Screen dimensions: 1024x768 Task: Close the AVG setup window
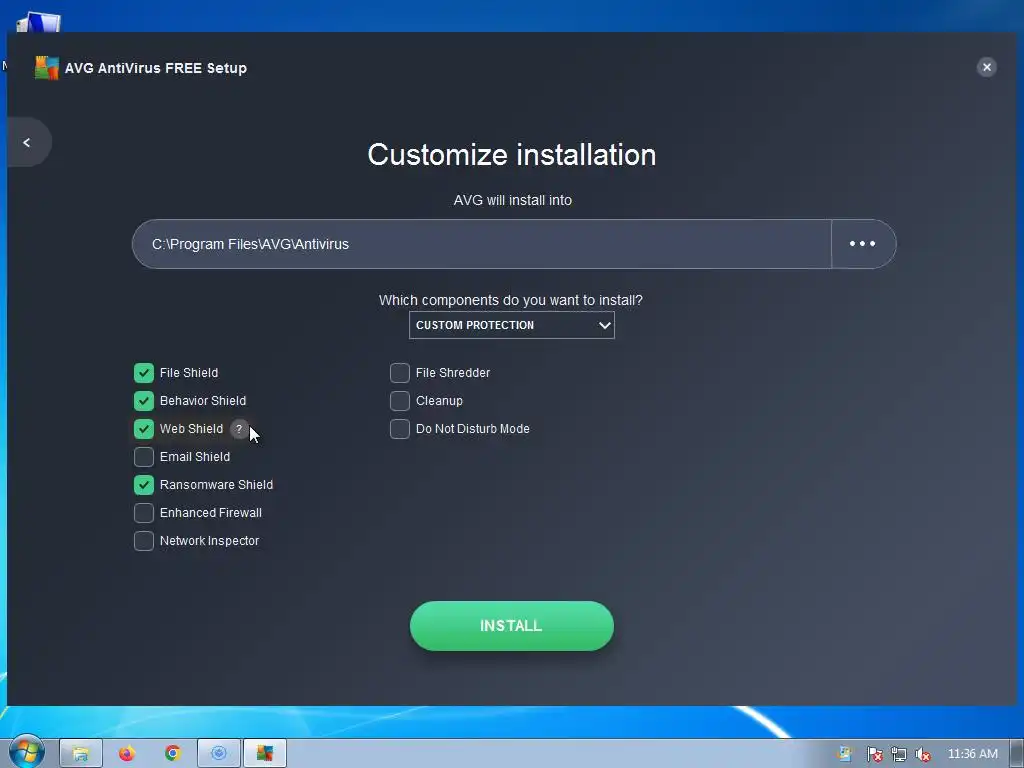[x=986, y=67]
